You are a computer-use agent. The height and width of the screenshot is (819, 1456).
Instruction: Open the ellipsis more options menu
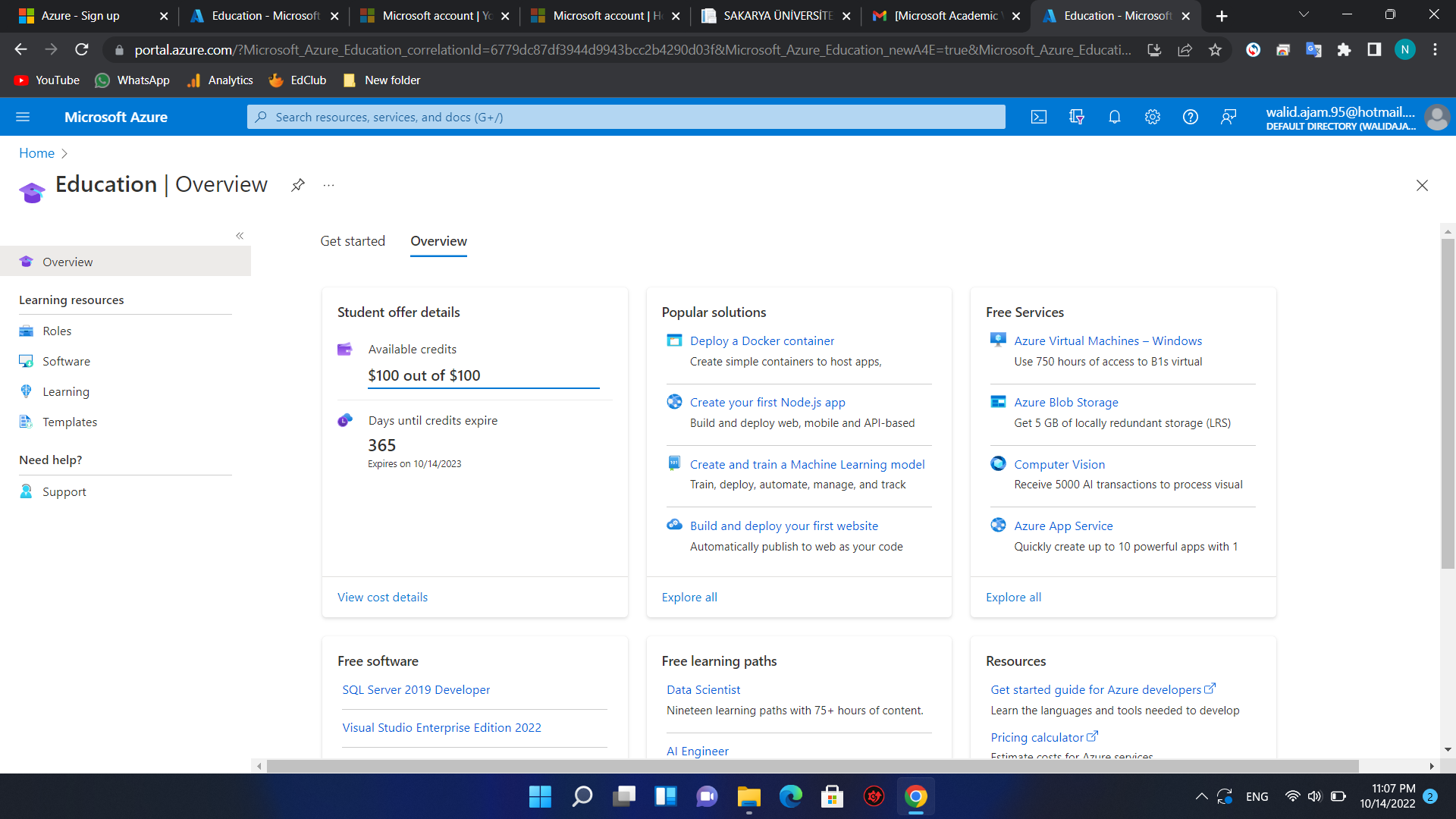click(x=328, y=185)
